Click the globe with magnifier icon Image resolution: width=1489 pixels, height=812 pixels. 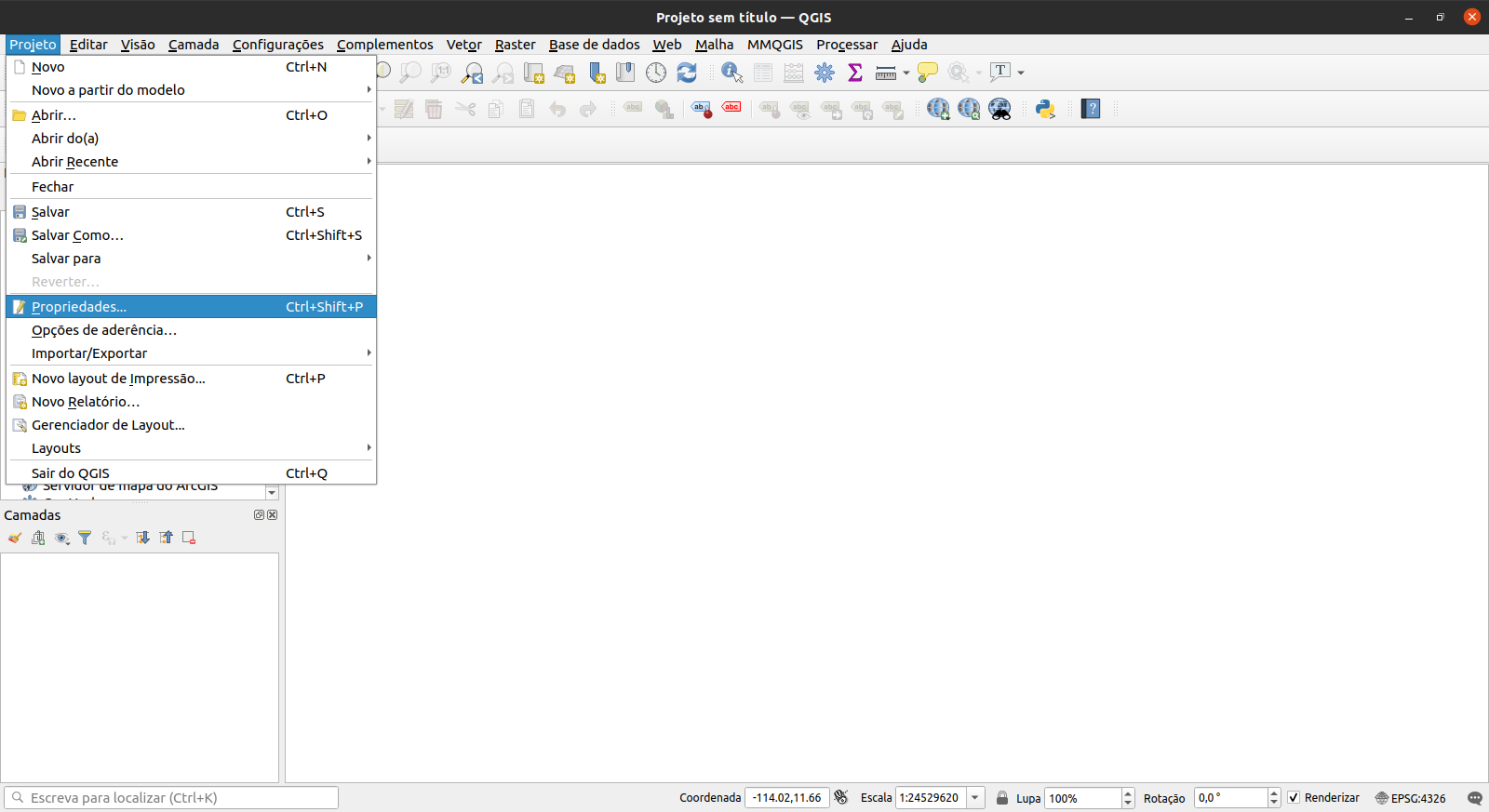coord(969,109)
